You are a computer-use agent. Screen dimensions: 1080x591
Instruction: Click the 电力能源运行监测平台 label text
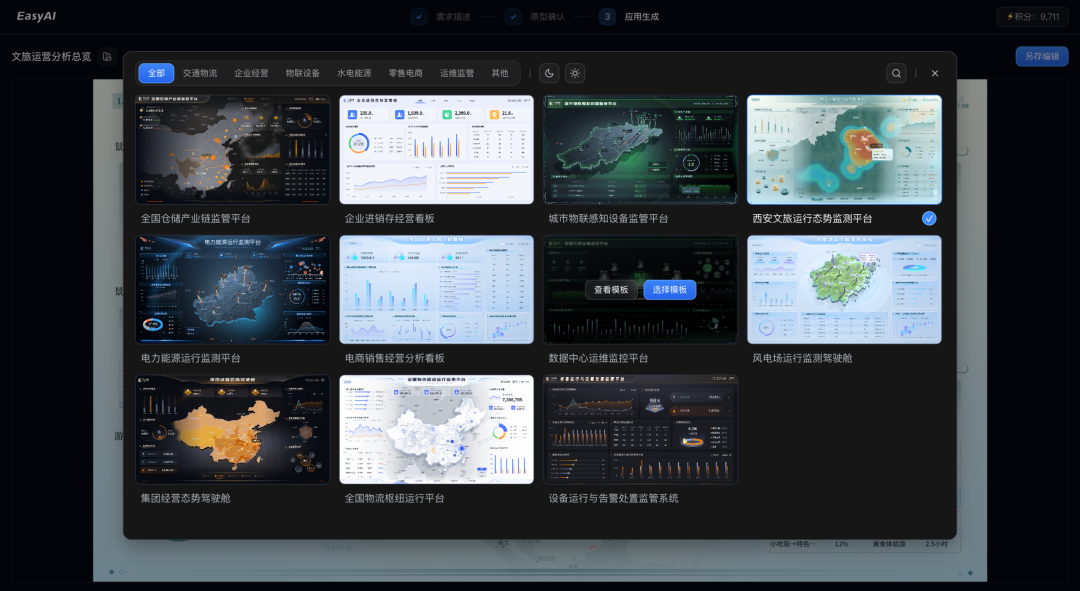coord(191,358)
